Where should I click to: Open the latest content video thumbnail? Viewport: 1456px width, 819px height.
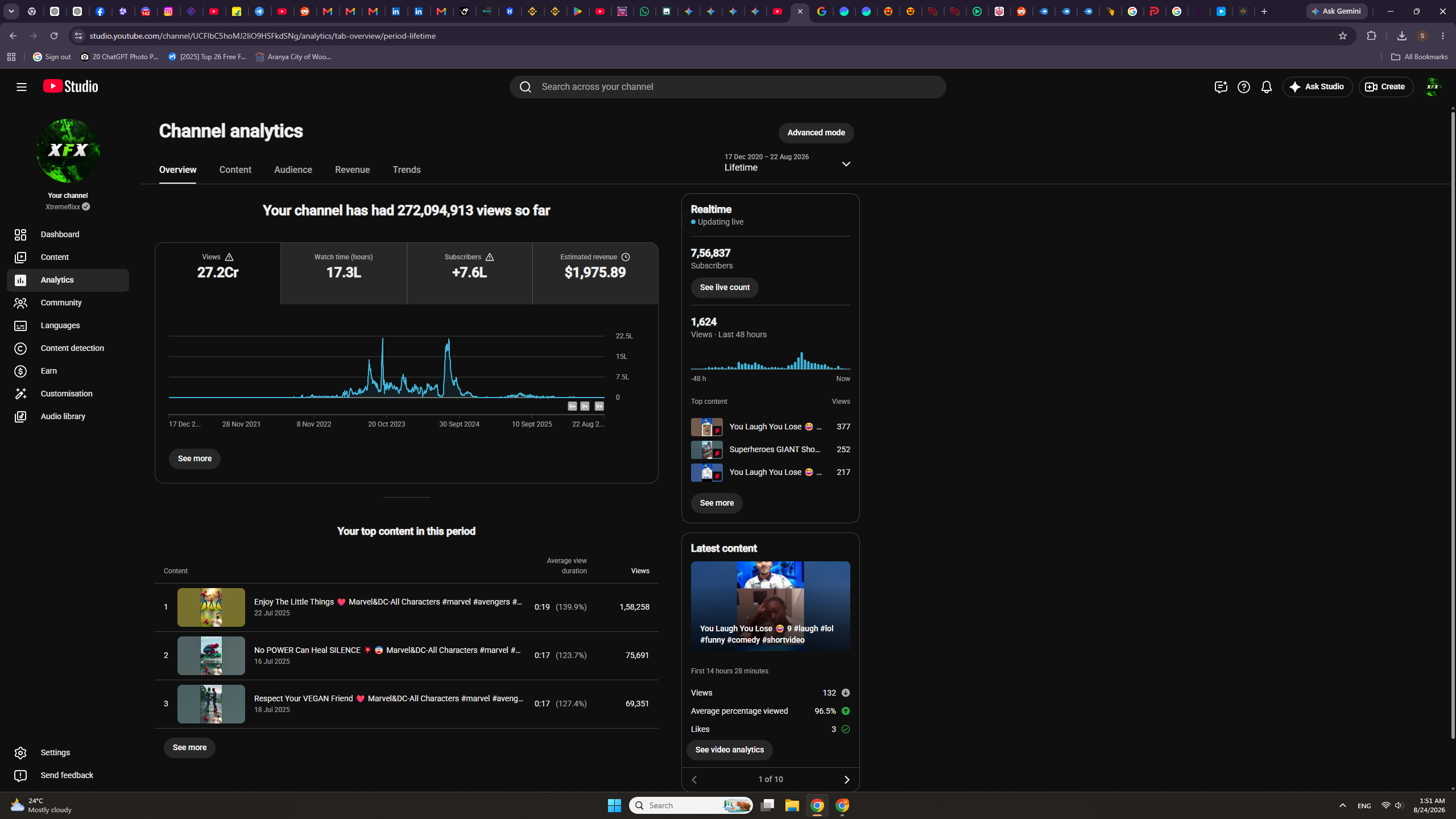coord(771,606)
